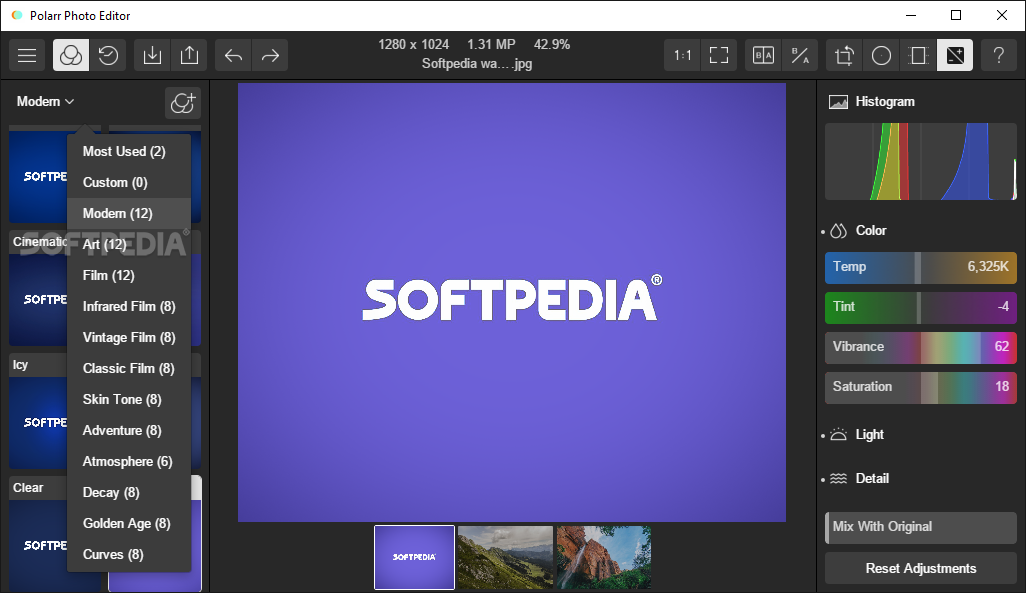Screen dimensions: 1026x593
Task: Choose Classic Film (8) category
Action: pyautogui.click(x=129, y=368)
